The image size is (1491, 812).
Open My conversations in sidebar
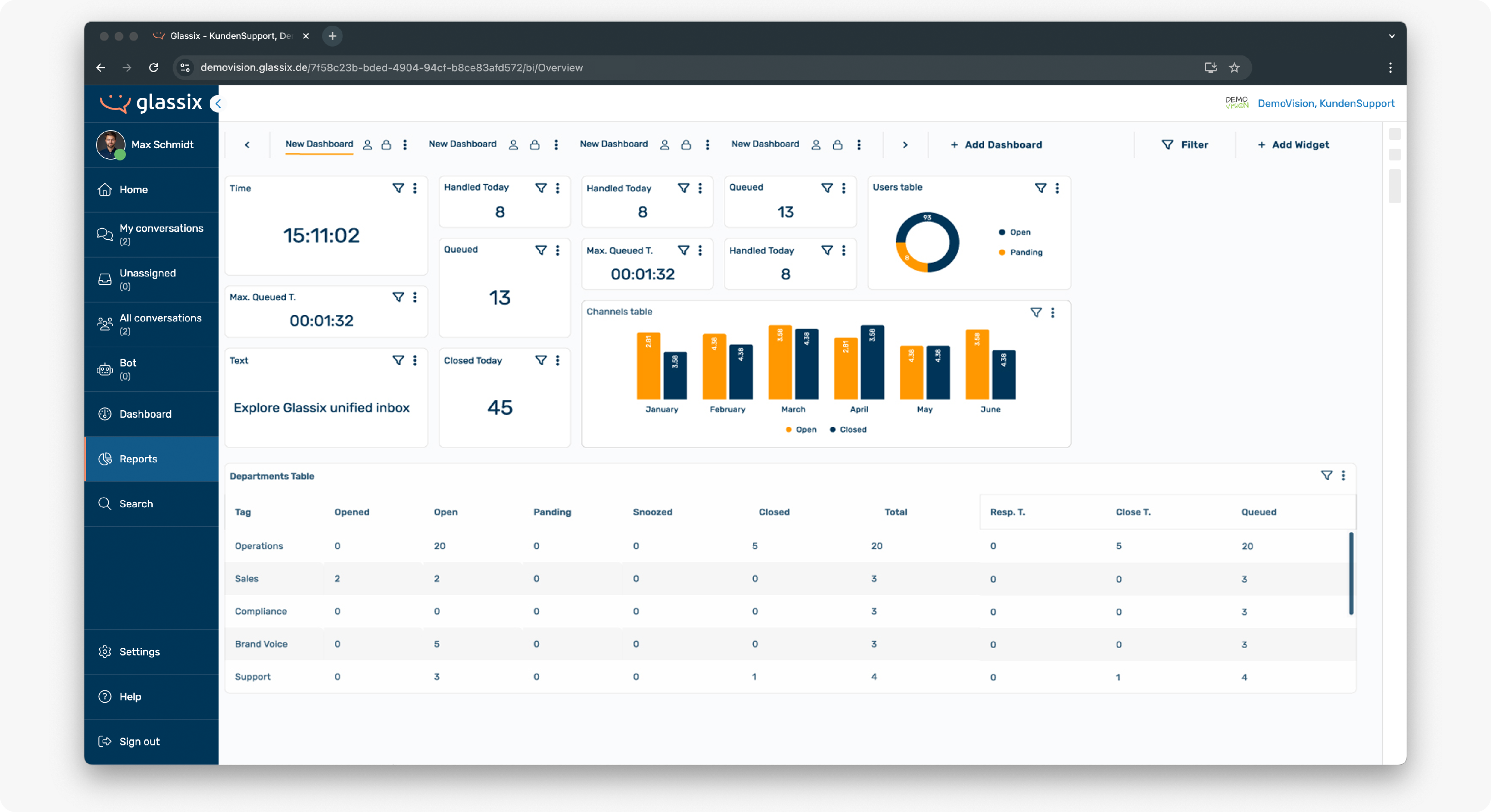pyautogui.click(x=151, y=234)
